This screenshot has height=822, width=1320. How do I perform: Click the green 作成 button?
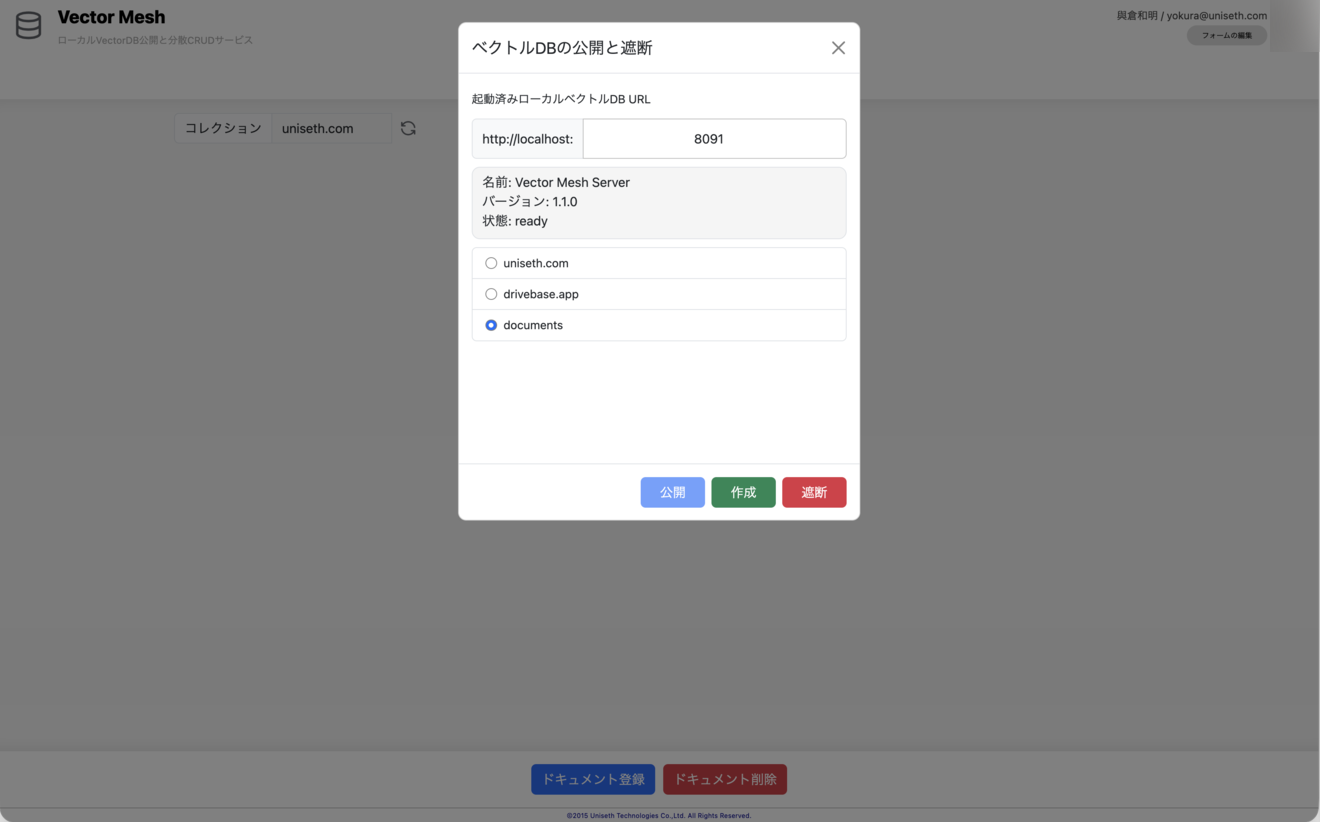[743, 492]
